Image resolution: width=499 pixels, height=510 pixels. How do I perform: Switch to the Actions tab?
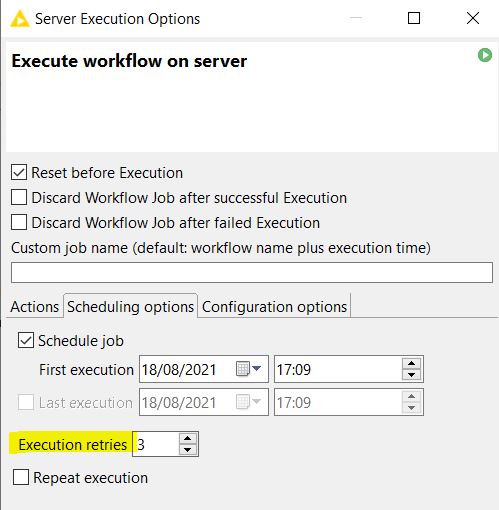pos(35,307)
